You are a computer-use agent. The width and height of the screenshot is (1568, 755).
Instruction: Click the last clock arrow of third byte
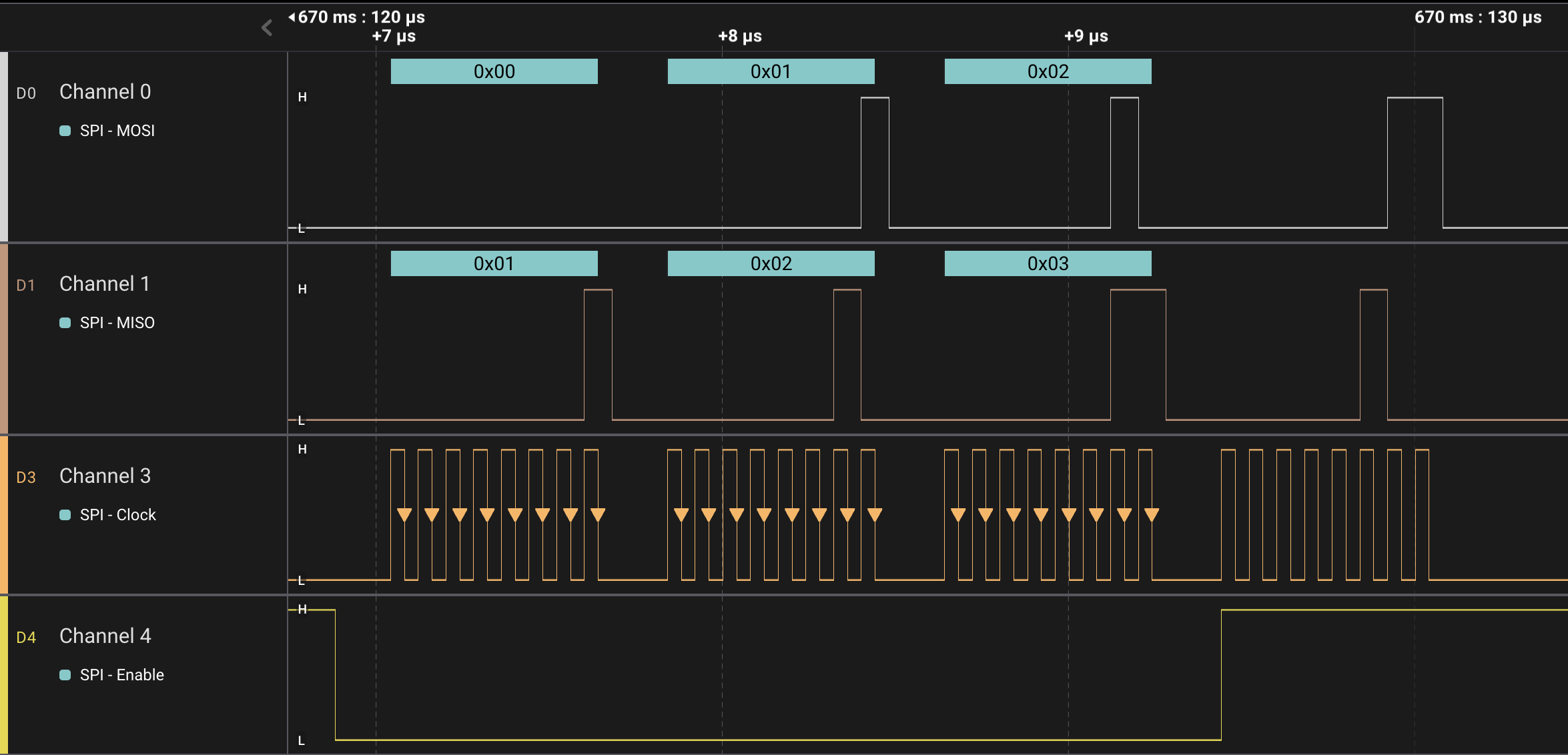(1152, 515)
